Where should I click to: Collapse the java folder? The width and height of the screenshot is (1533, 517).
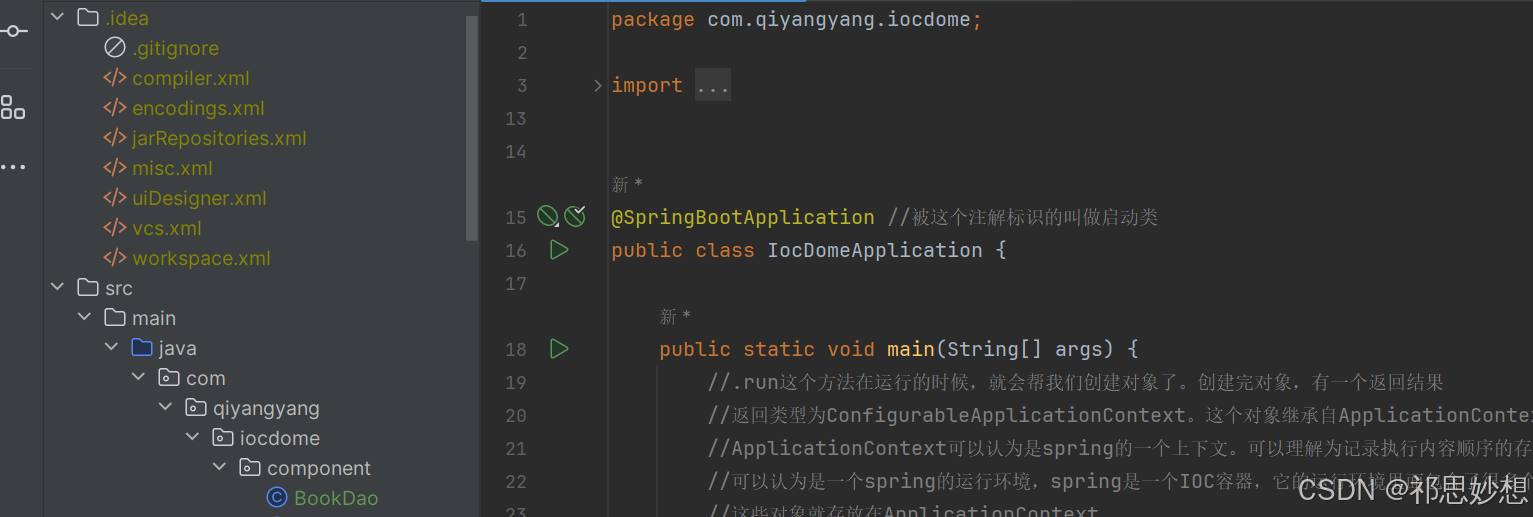[x=111, y=348]
